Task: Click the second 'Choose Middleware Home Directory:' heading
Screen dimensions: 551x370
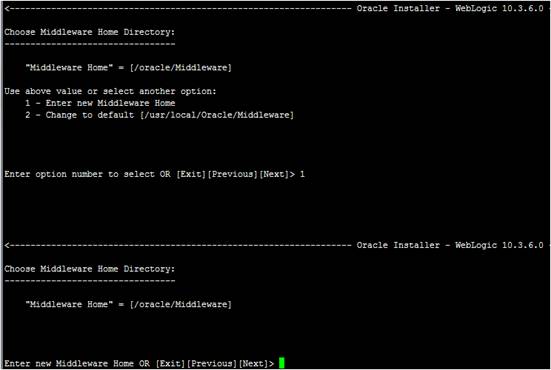Action: pos(90,269)
